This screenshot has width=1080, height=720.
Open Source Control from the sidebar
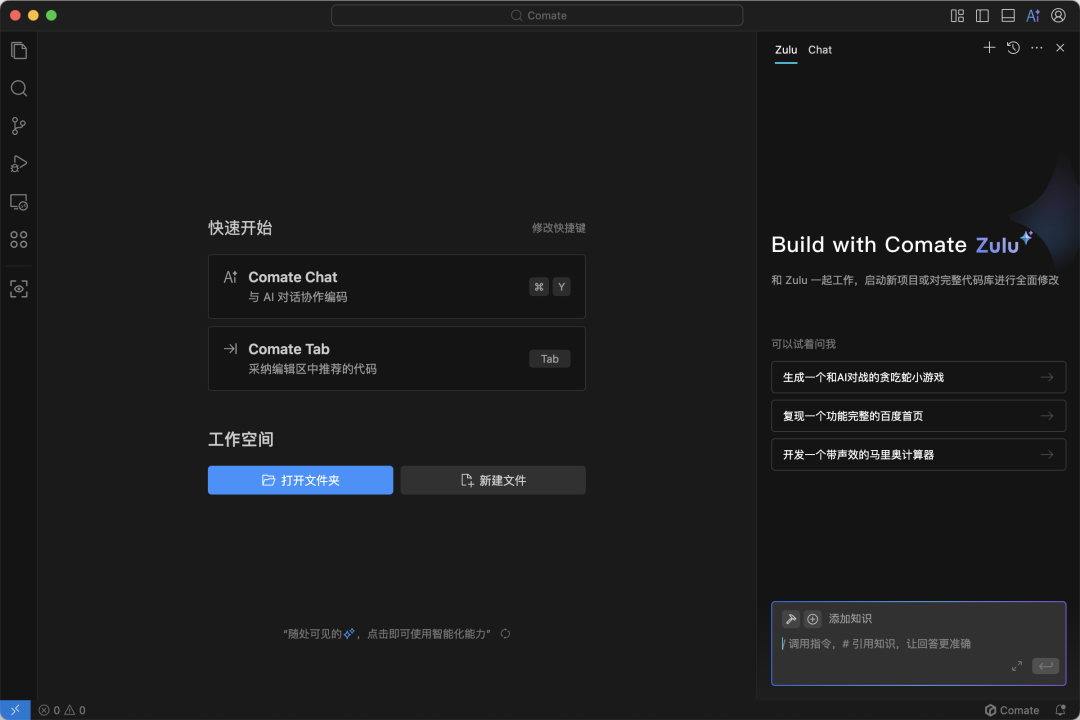tap(19, 126)
